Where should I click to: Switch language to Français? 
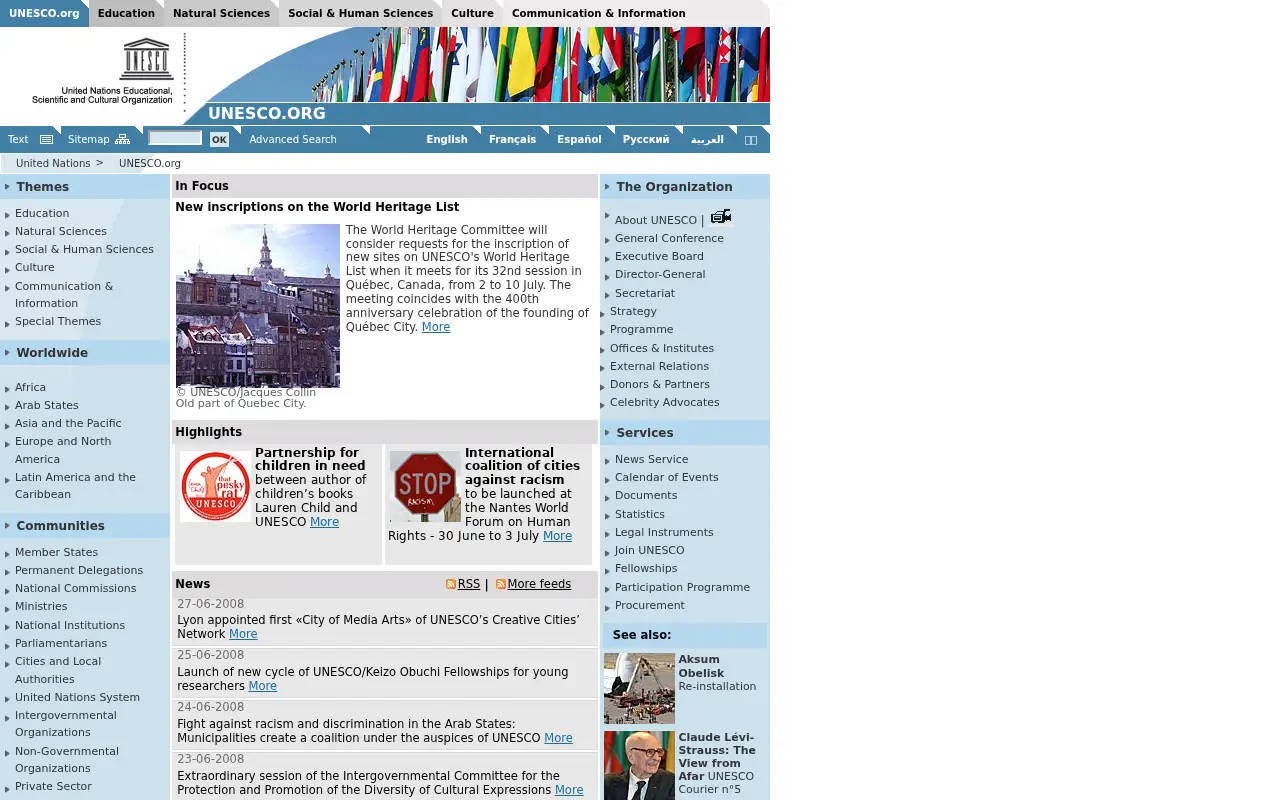(512, 139)
